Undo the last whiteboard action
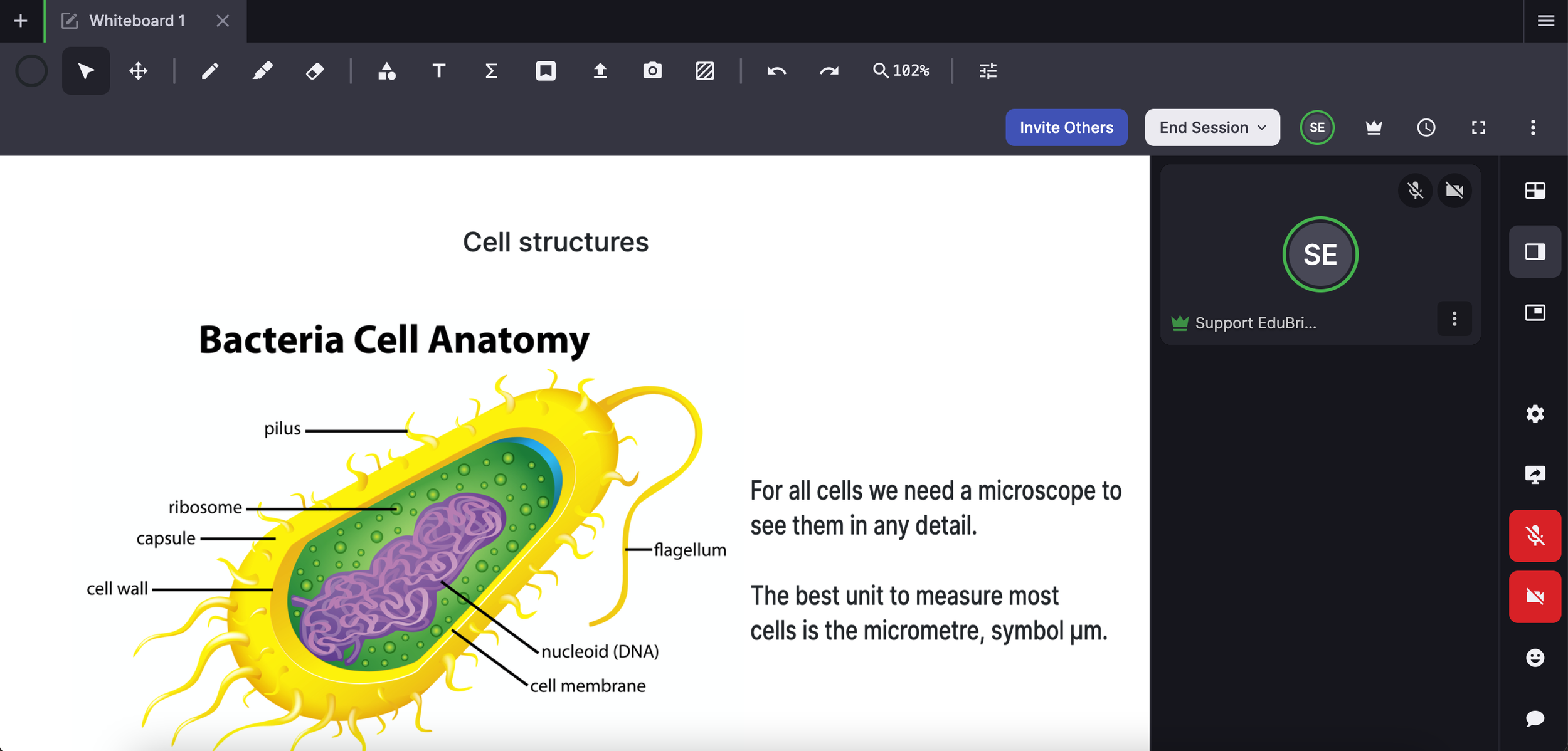The image size is (1568, 751). click(x=776, y=71)
